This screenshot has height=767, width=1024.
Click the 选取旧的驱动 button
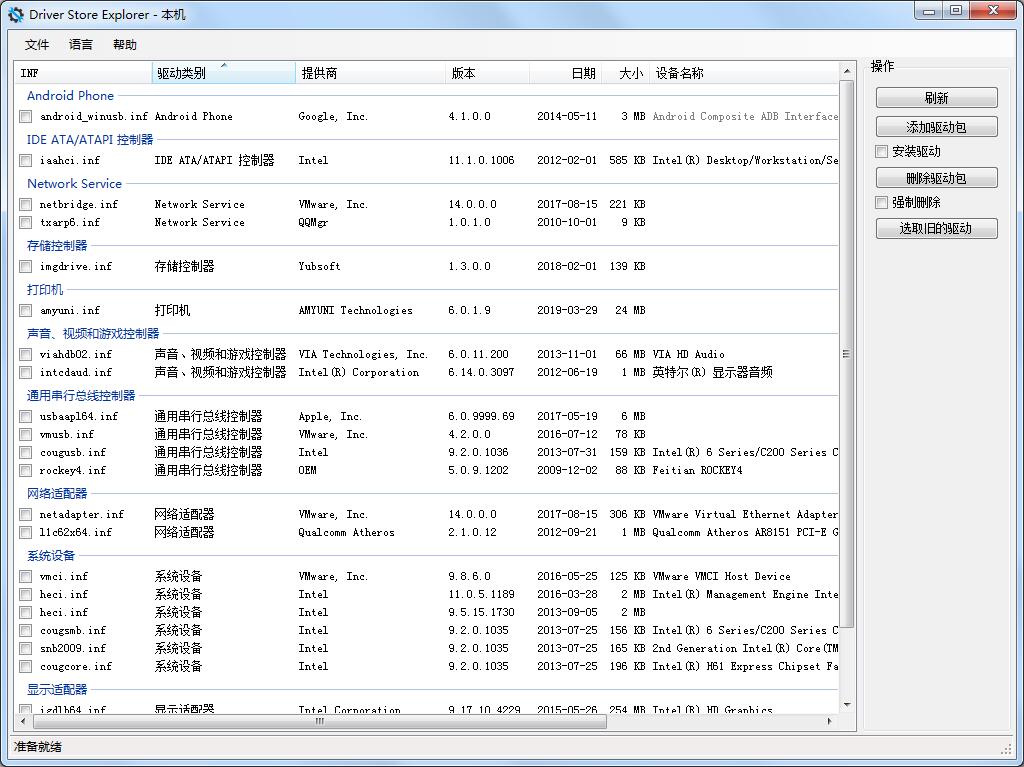pos(936,228)
